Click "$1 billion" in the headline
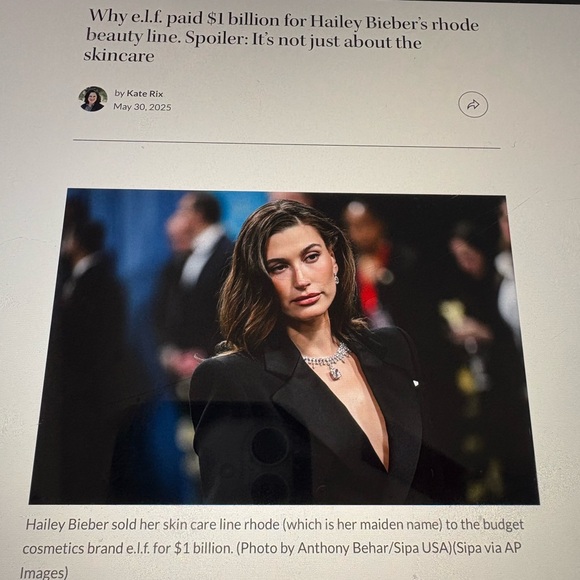Screen dimensions: 580x580 pos(243,19)
